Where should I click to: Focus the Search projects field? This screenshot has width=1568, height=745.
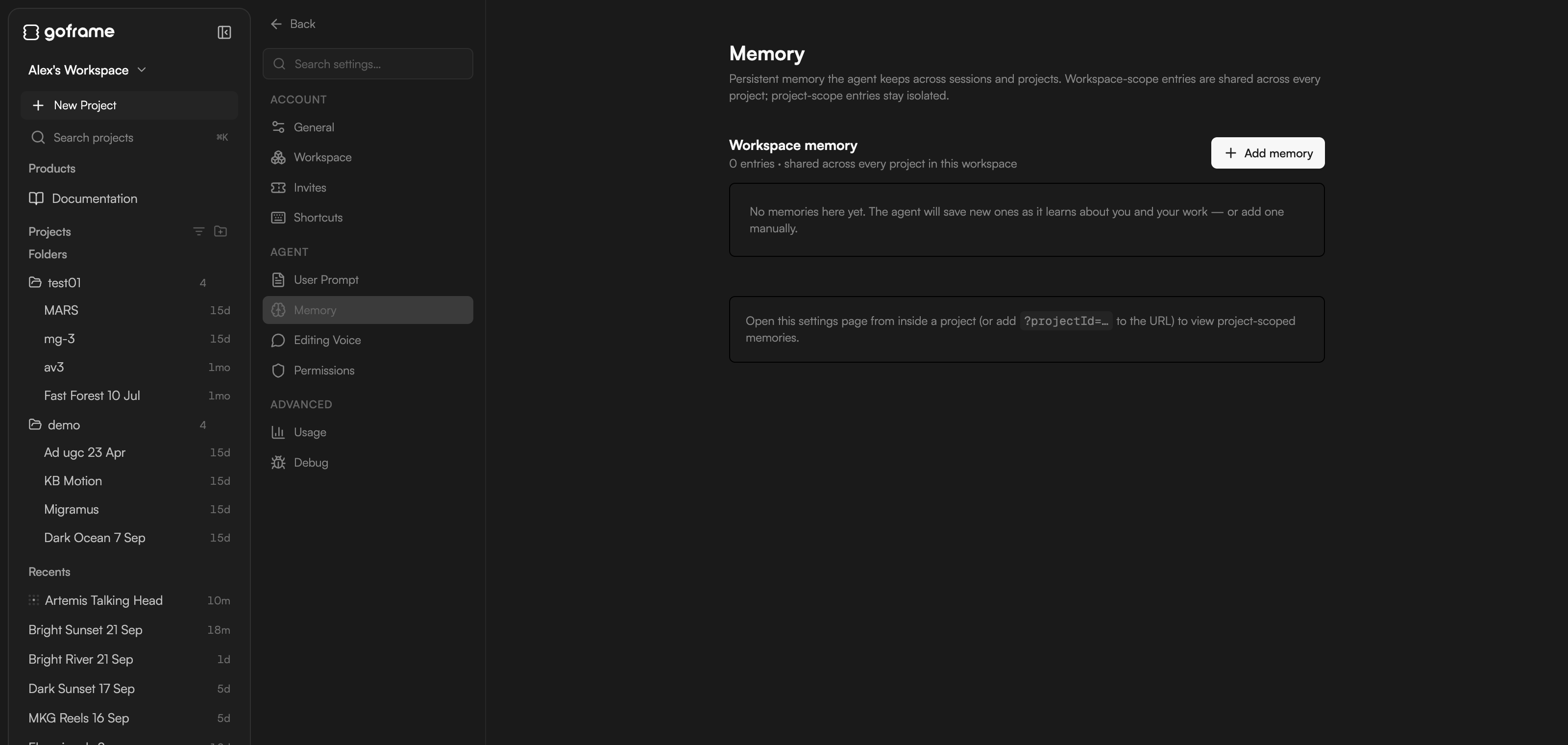(x=129, y=138)
